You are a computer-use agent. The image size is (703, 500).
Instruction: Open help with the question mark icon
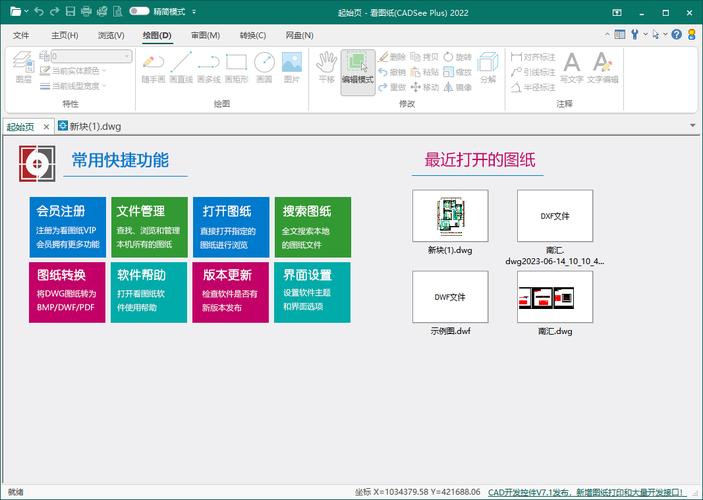click(677, 34)
